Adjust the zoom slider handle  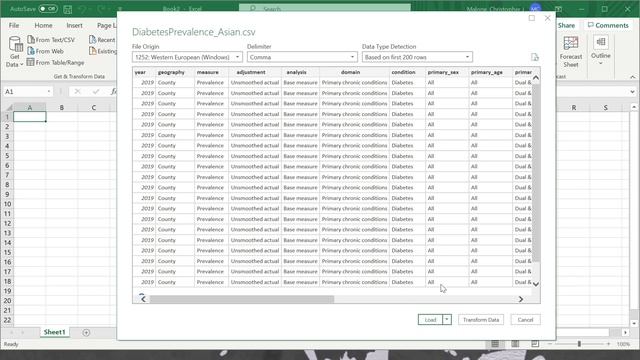(x=579, y=344)
